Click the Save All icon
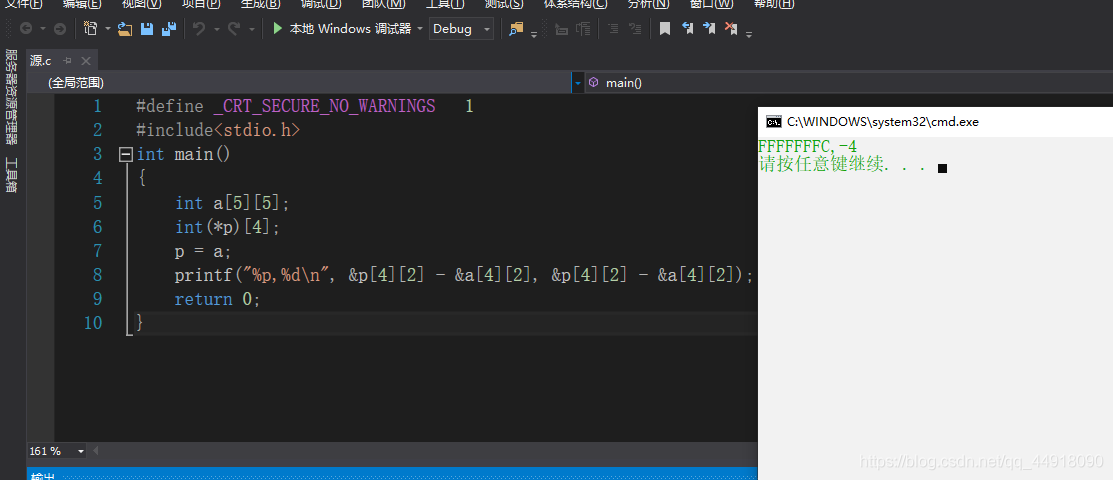This screenshot has width=1113, height=480. point(169,29)
